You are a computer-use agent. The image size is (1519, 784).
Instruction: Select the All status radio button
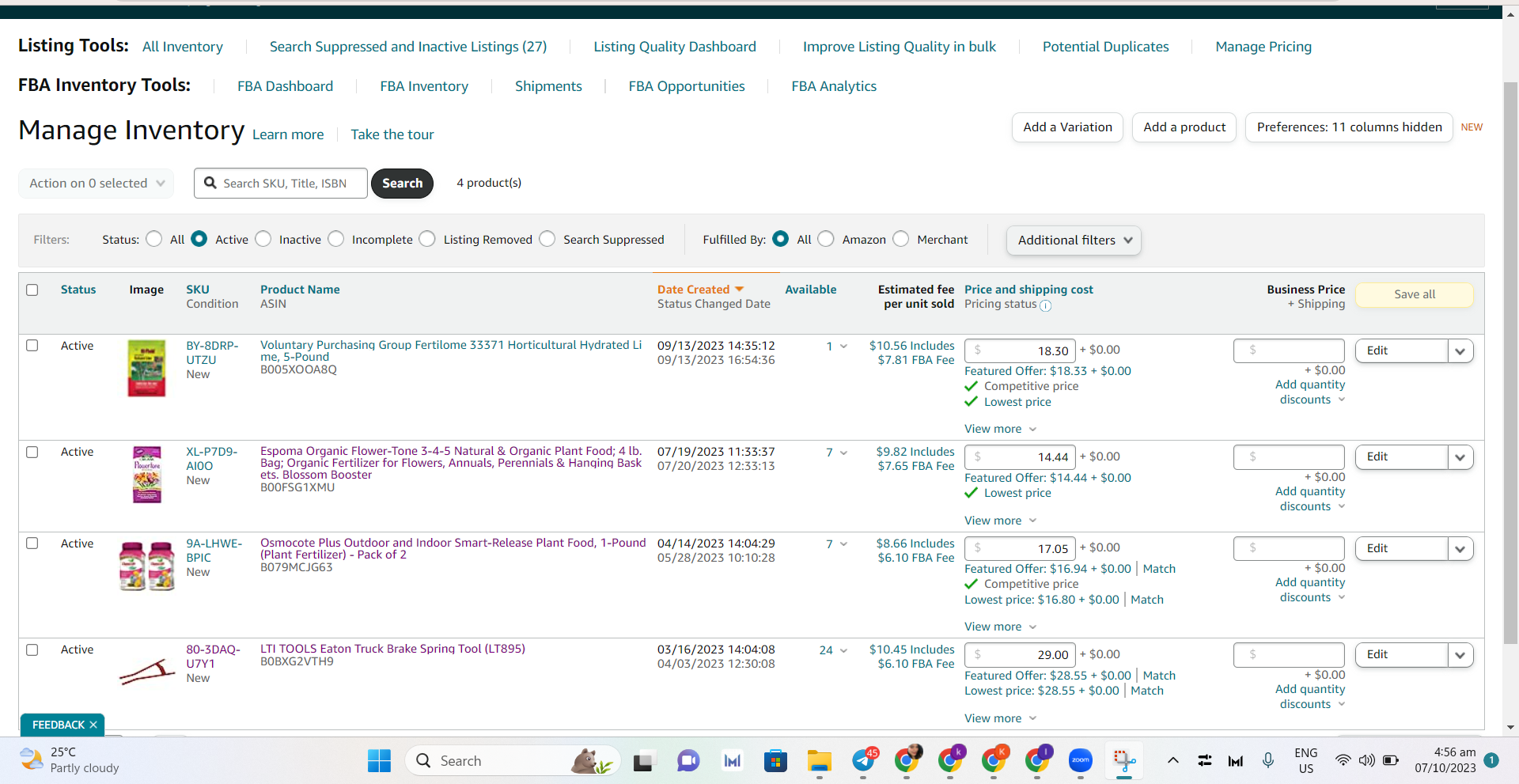pyautogui.click(x=154, y=239)
